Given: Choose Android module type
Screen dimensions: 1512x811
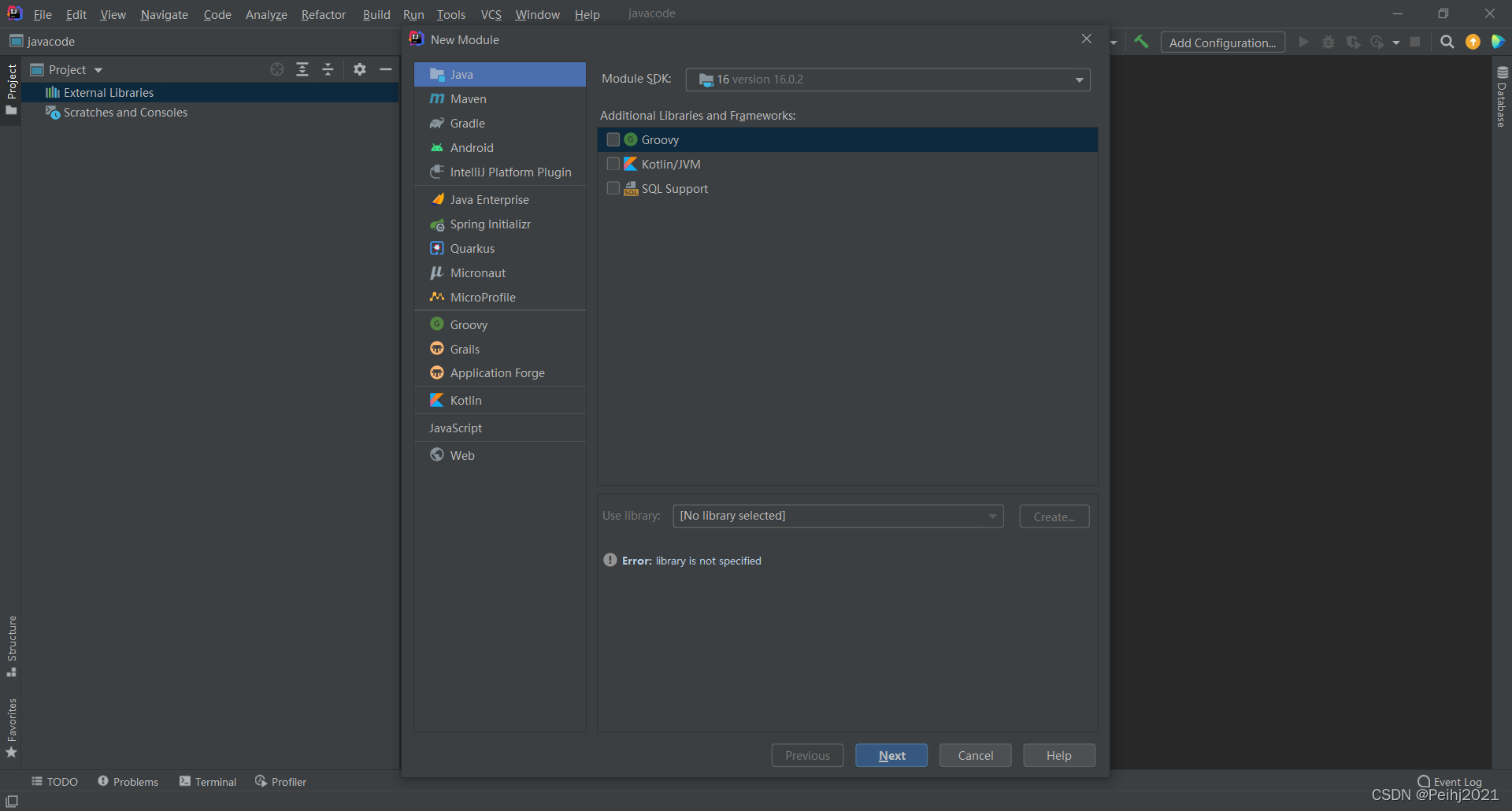Looking at the screenshot, I should click(499, 147).
